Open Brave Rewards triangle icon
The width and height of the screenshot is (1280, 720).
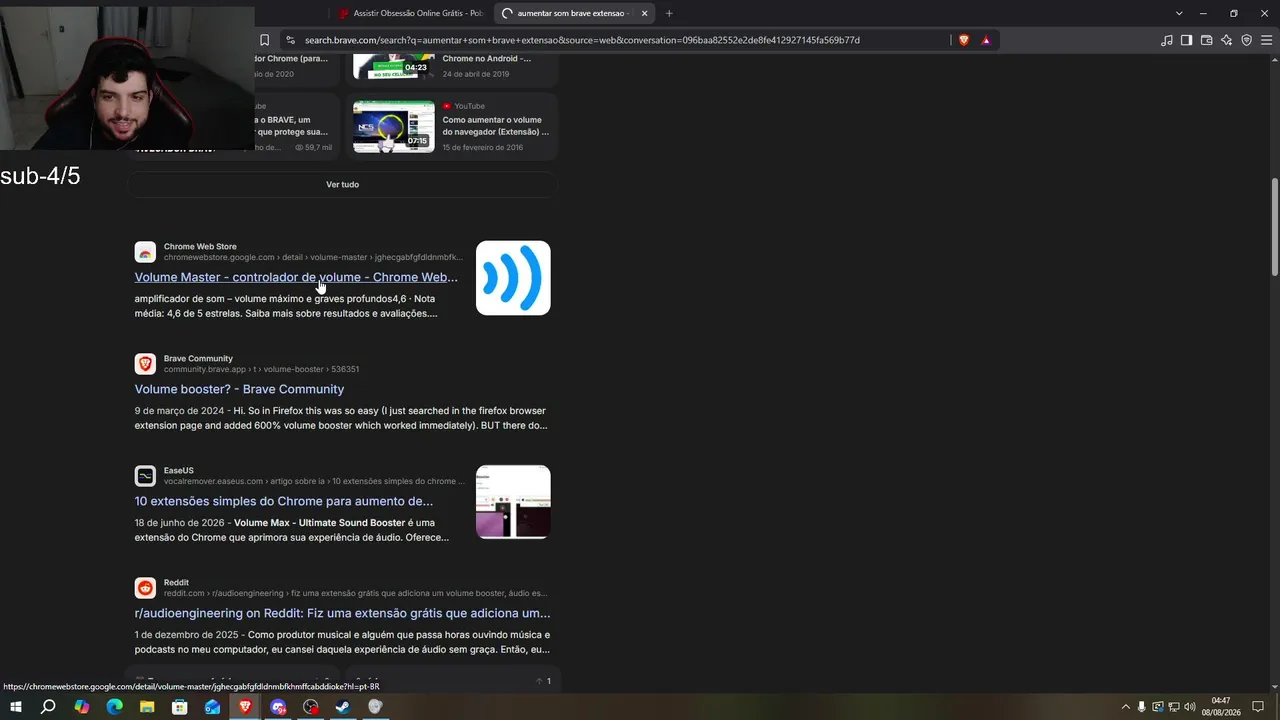pos(986,40)
